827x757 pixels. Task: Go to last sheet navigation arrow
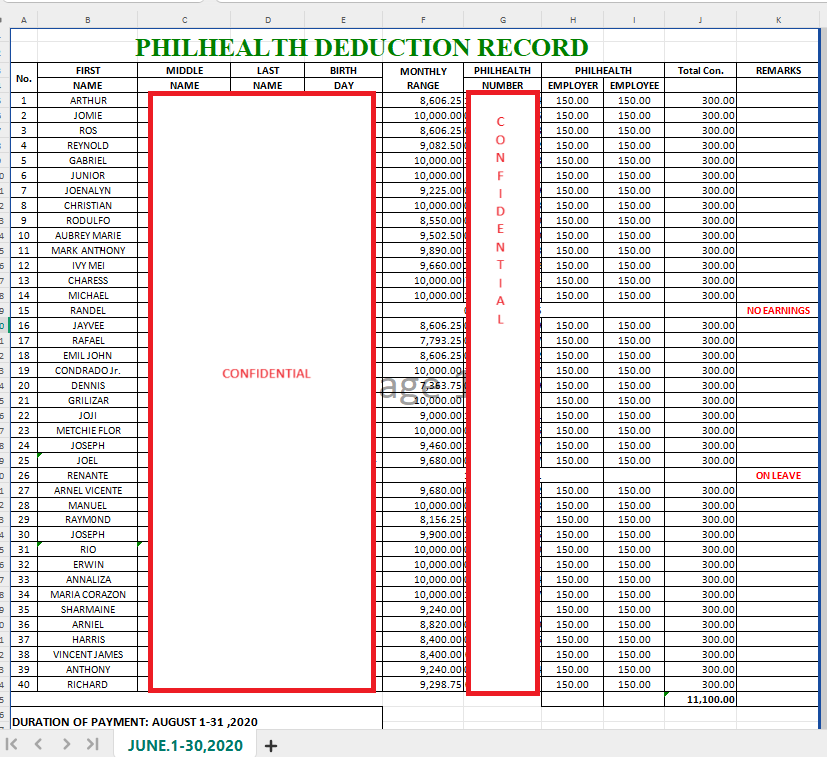pyautogui.click(x=93, y=744)
